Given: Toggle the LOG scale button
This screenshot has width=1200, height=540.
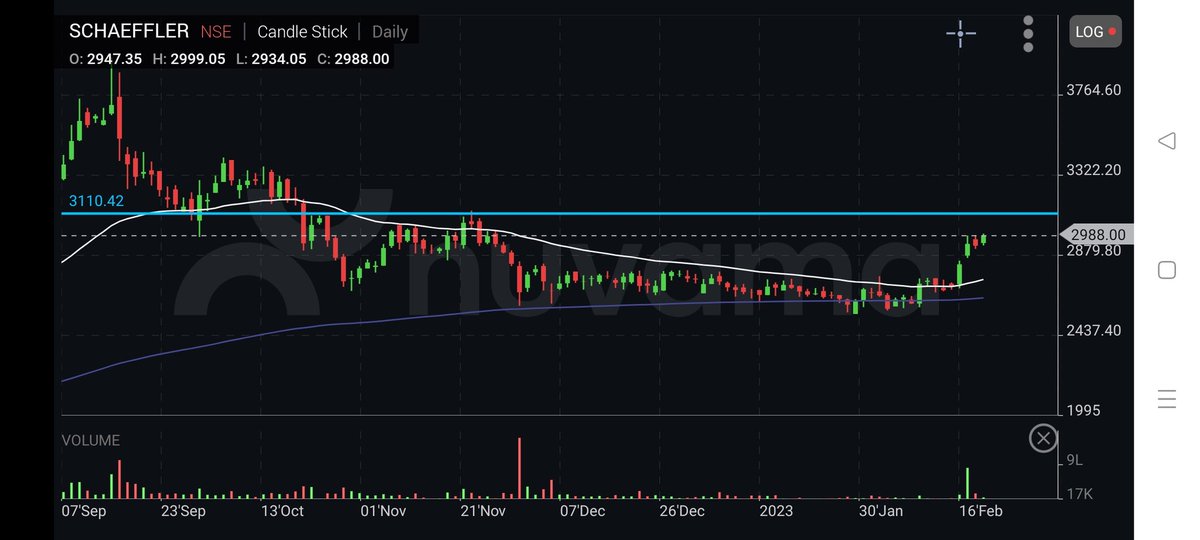Looking at the screenshot, I should pyautogui.click(x=1096, y=32).
